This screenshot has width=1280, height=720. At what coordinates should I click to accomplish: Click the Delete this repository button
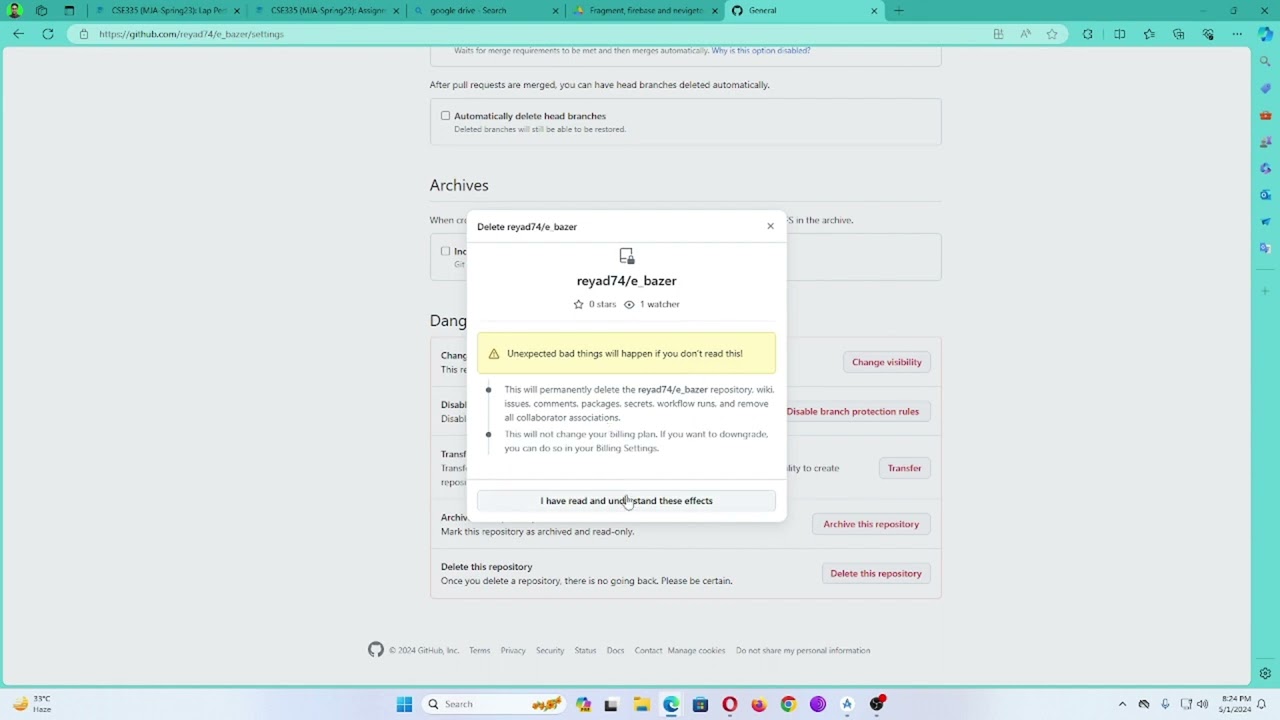click(875, 574)
